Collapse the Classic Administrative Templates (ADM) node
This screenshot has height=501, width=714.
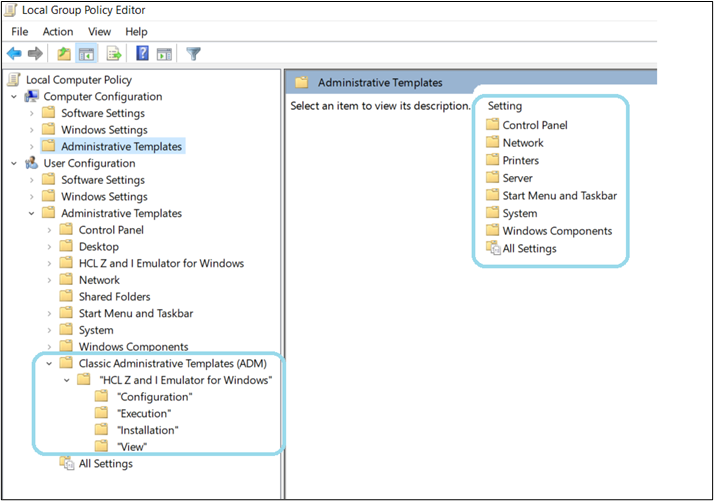click(49, 363)
